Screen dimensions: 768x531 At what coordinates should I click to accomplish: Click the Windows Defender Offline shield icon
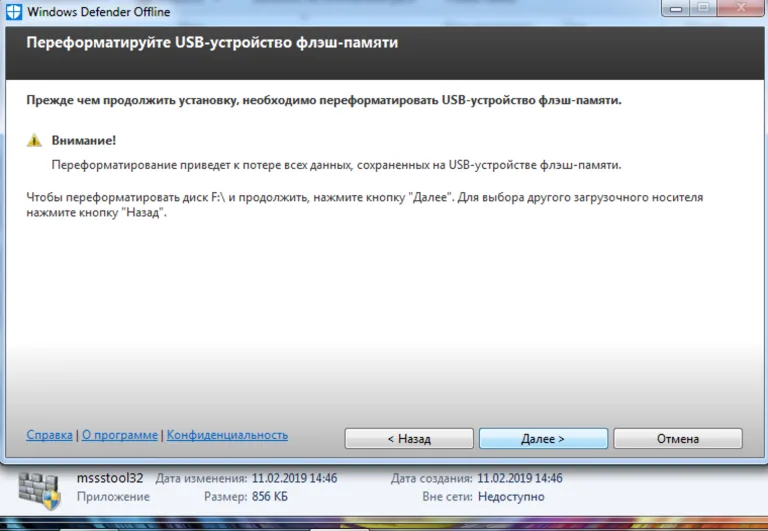tap(14, 11)
